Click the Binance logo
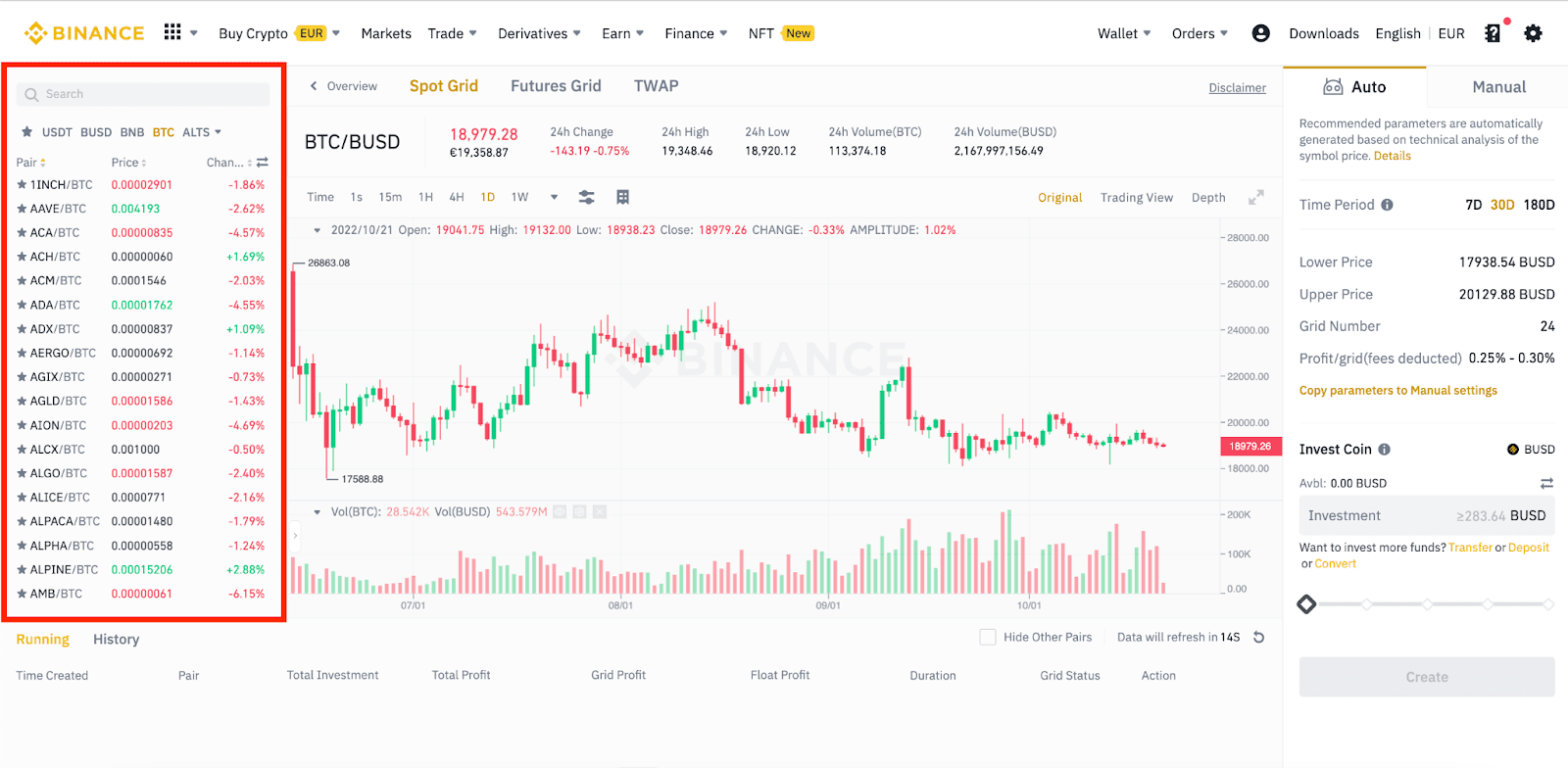This screenshot has width=1568, height=768. pyautogui.click(x=84, y=33)
